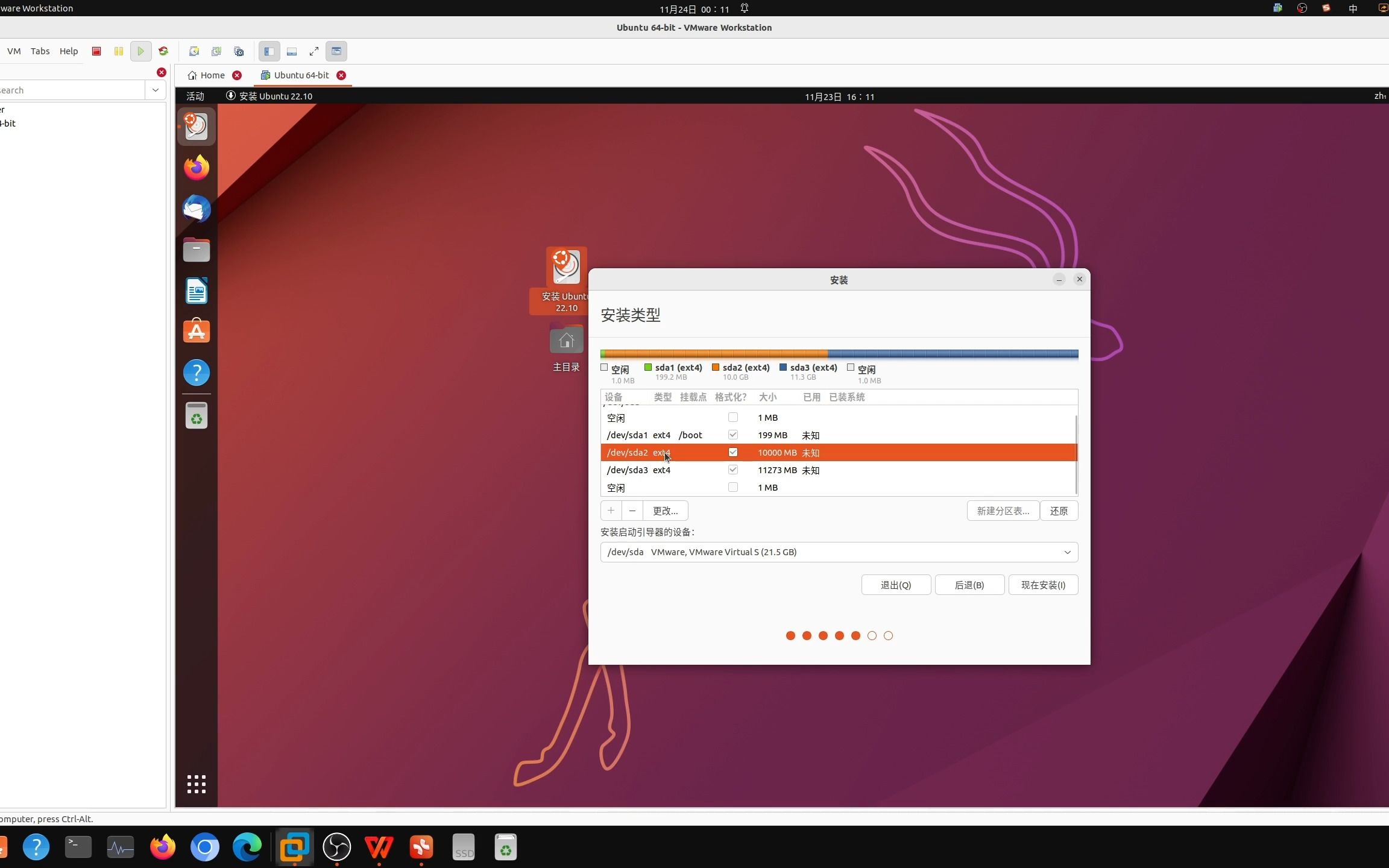This screenshot has height=868, width=1389.
Task: Check the leftmost 空闲 checkbox above the partition bar
Action: point(603,367)
